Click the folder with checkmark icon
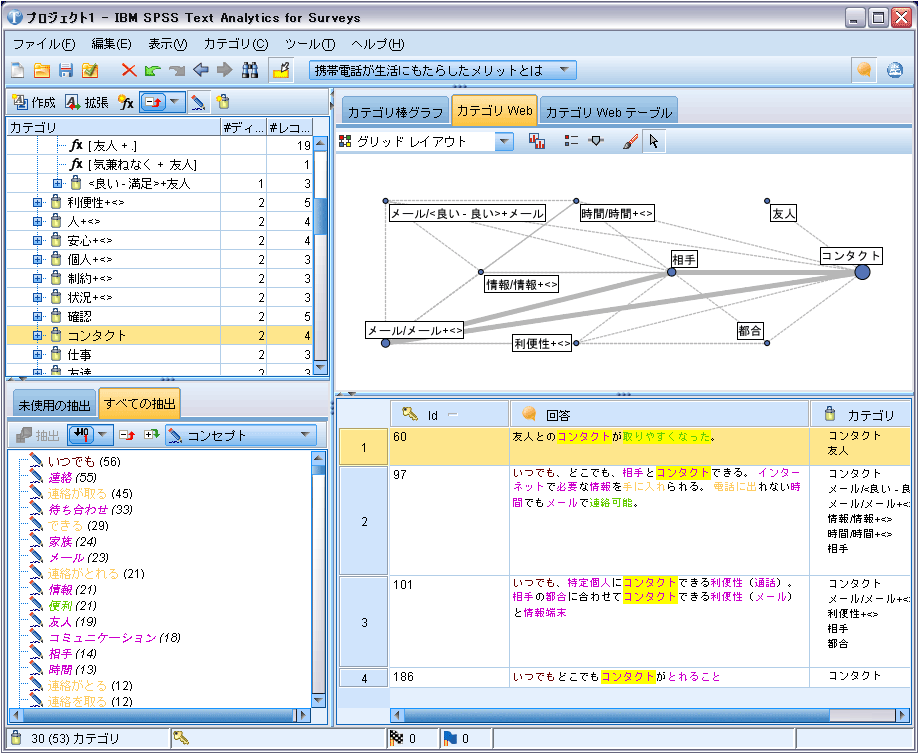This screenshot has height=754, width=919. pos(90,70)
